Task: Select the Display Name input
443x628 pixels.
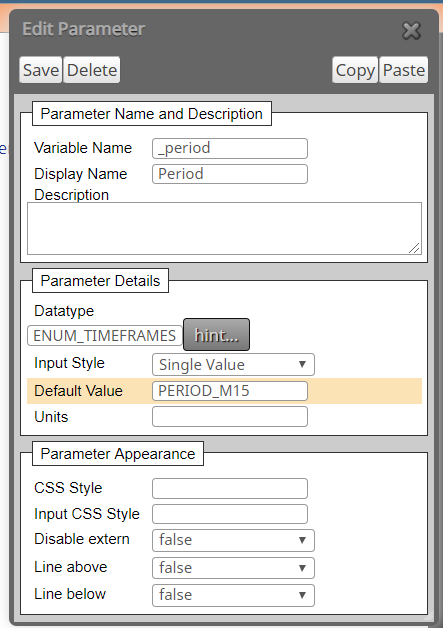Action: [230, 174]
